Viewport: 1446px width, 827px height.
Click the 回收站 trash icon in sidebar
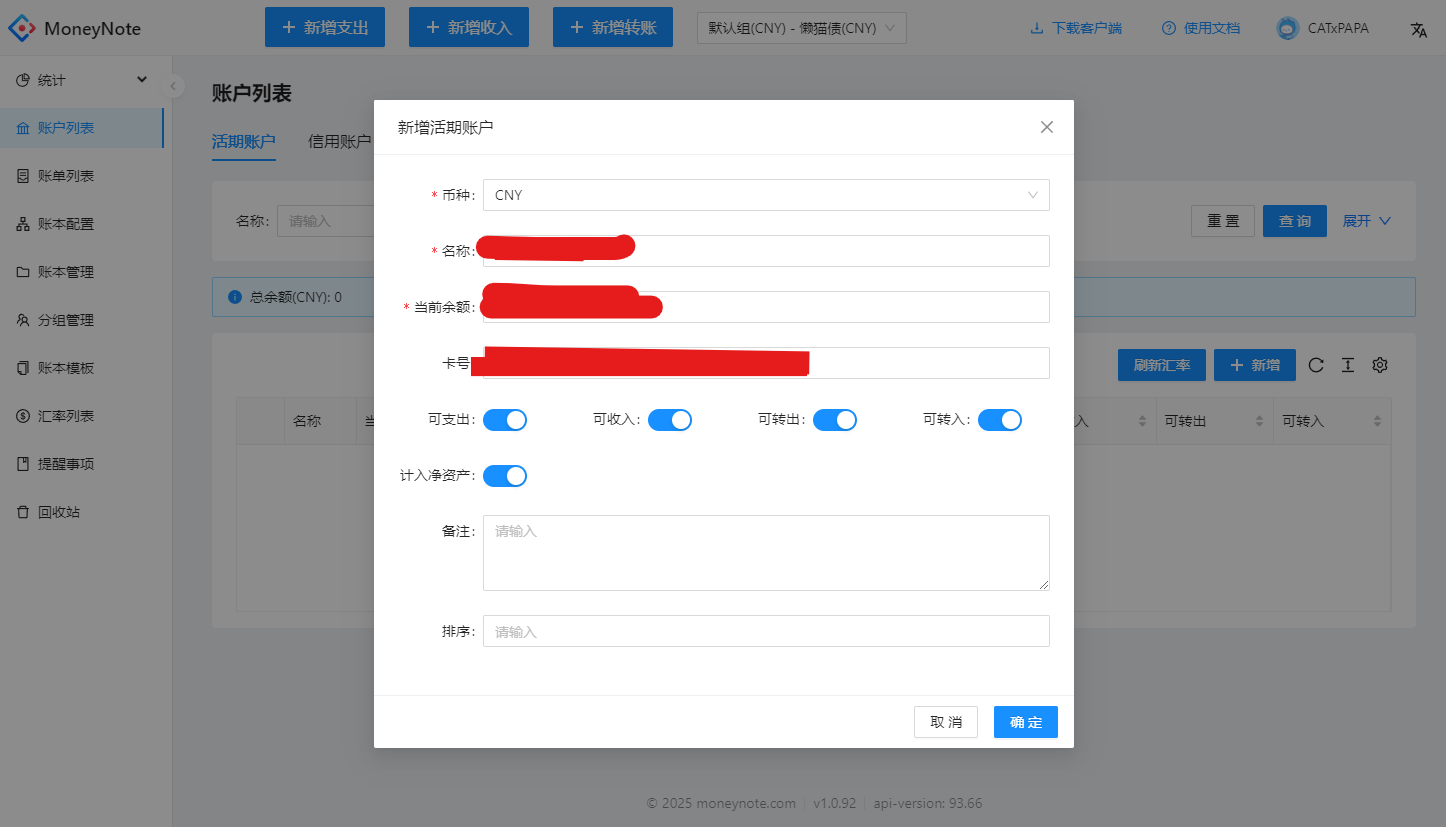(23, 512)
